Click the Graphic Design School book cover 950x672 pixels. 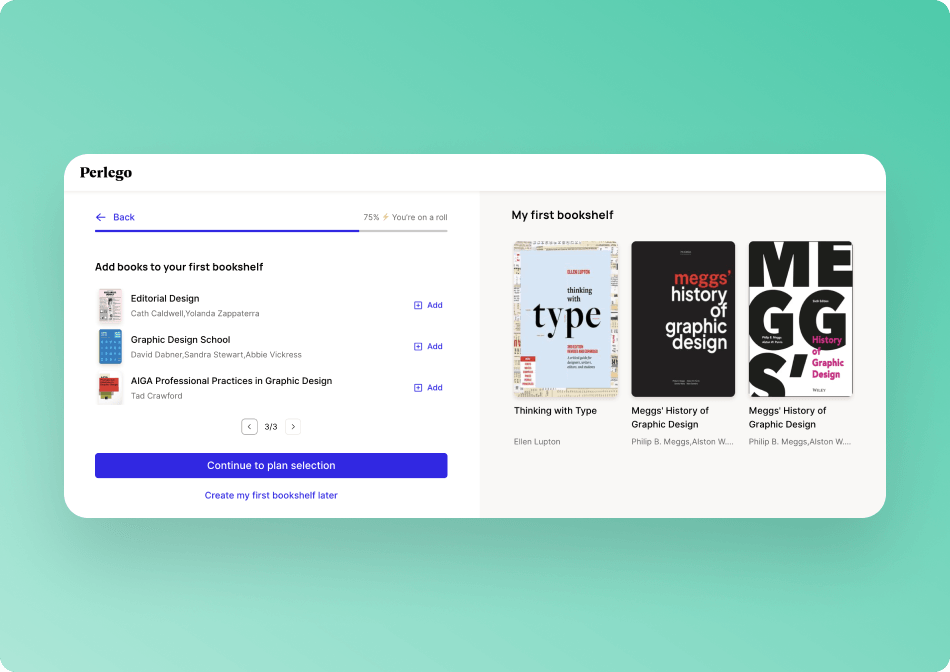pos(110,347)
